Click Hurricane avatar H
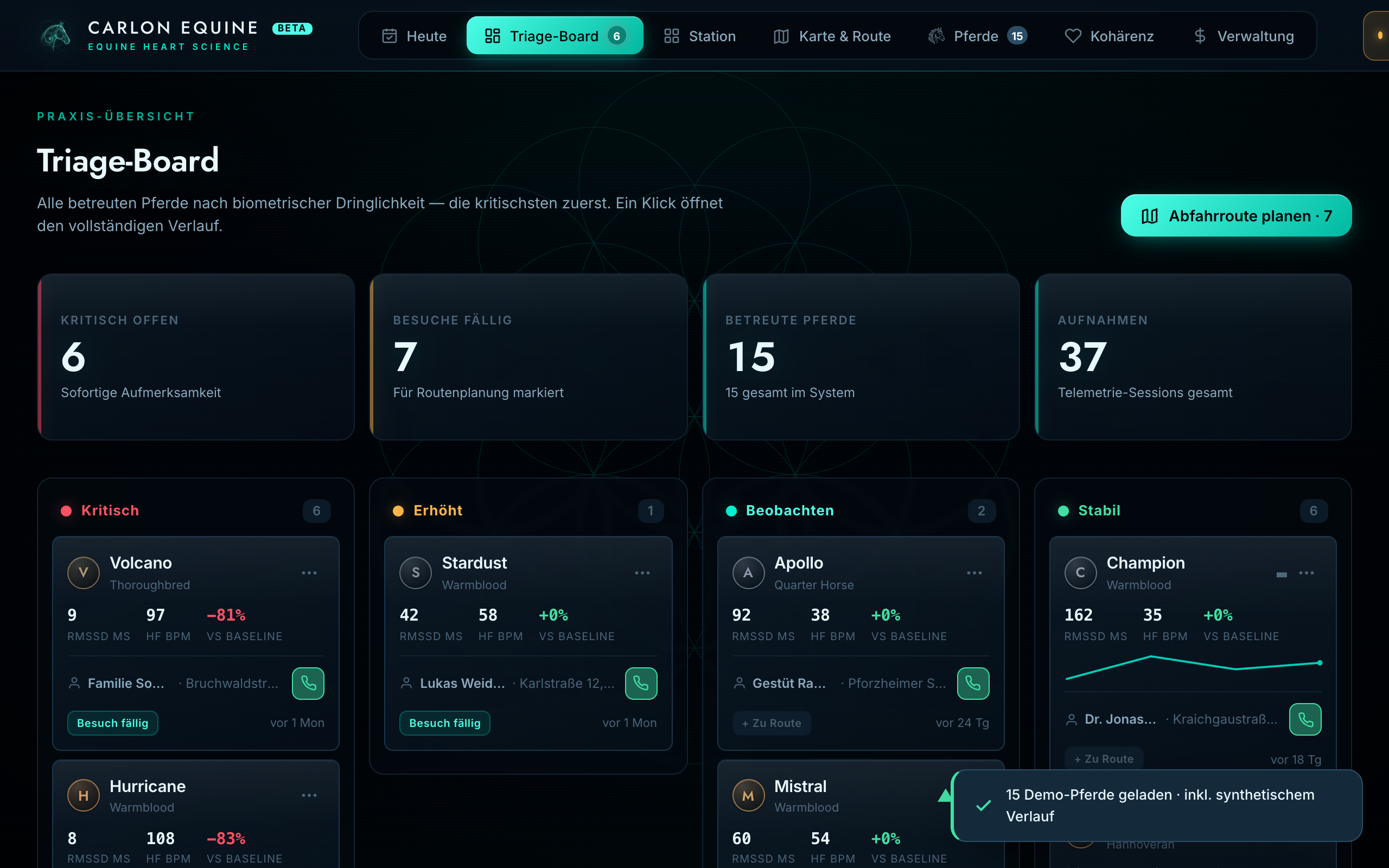The width and height of the screenshot is (1389, 868). click(83, 795)
